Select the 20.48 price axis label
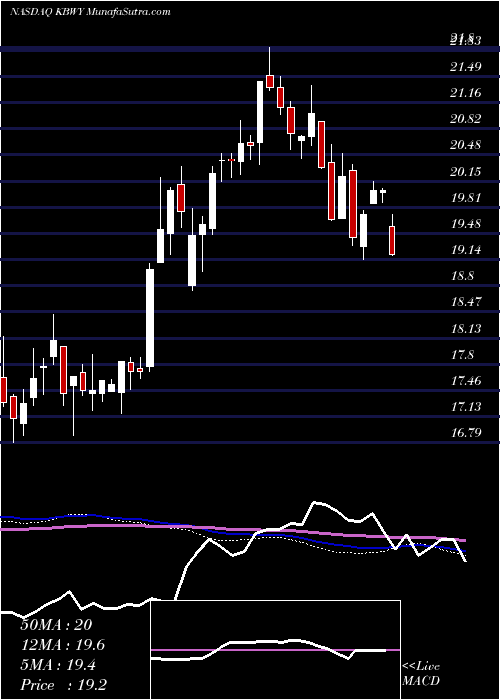This screenshot has height=700, width=500. [466, 145]
